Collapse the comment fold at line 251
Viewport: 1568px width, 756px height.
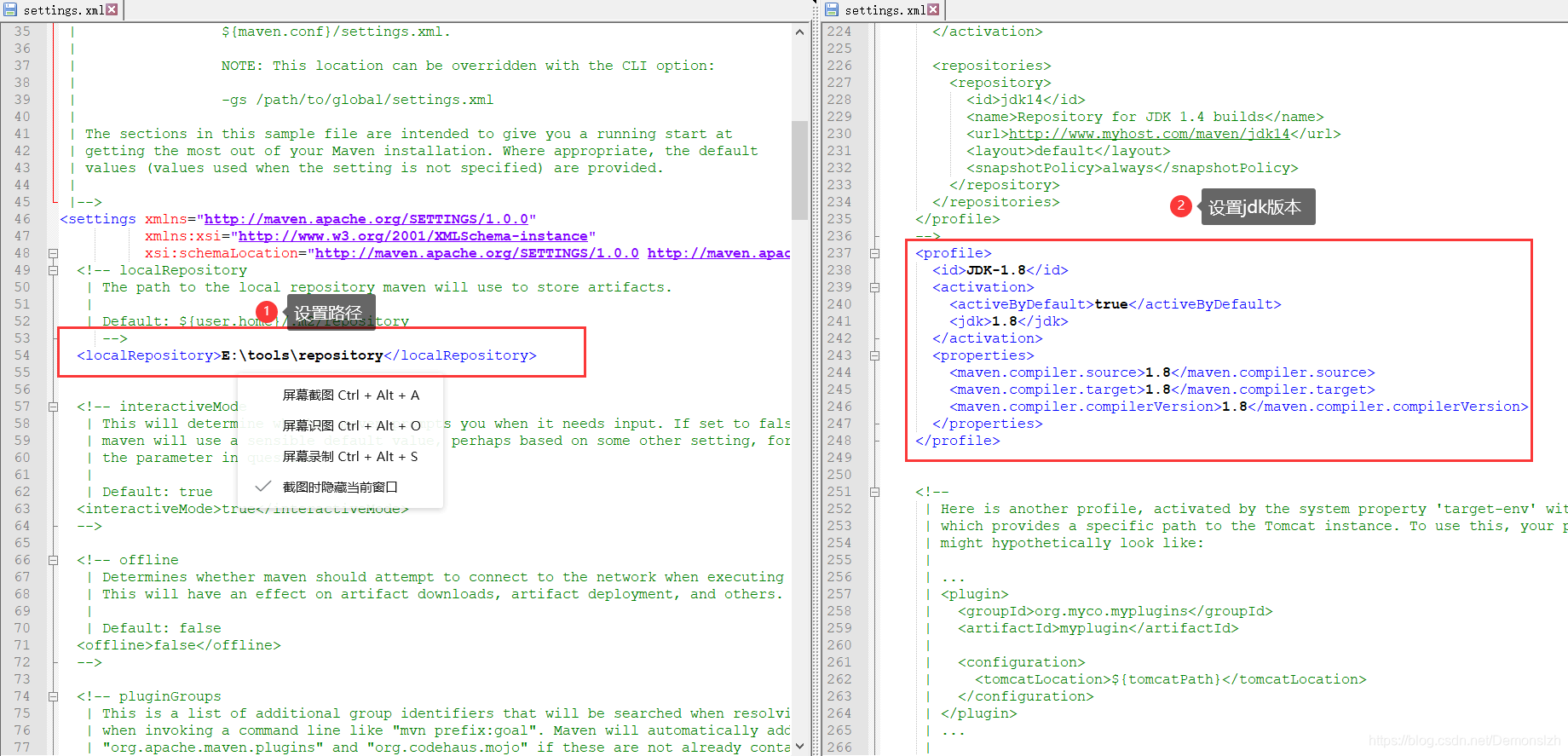[874, 492]
